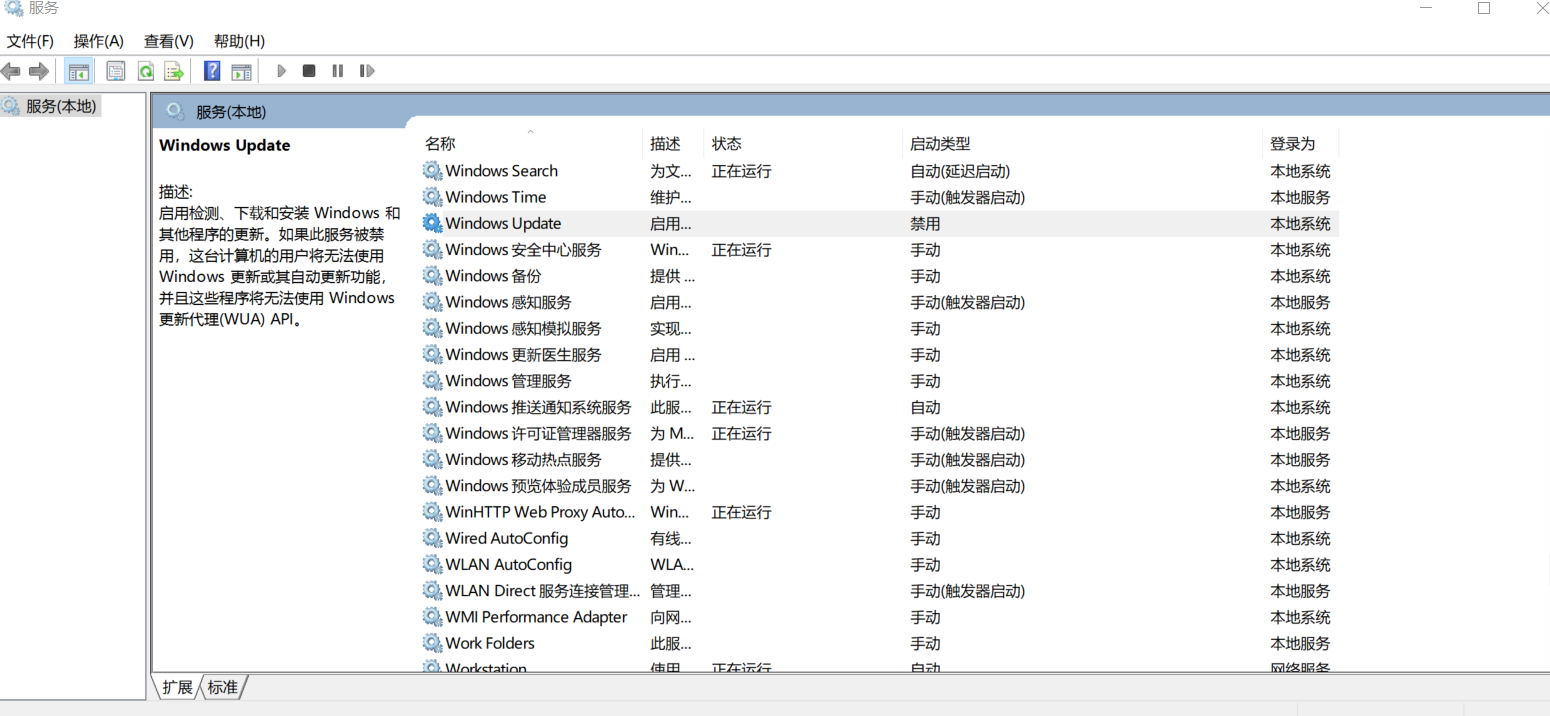Click 手动(触发器启动) startup type of Windows 感知服务

[967, 302]
